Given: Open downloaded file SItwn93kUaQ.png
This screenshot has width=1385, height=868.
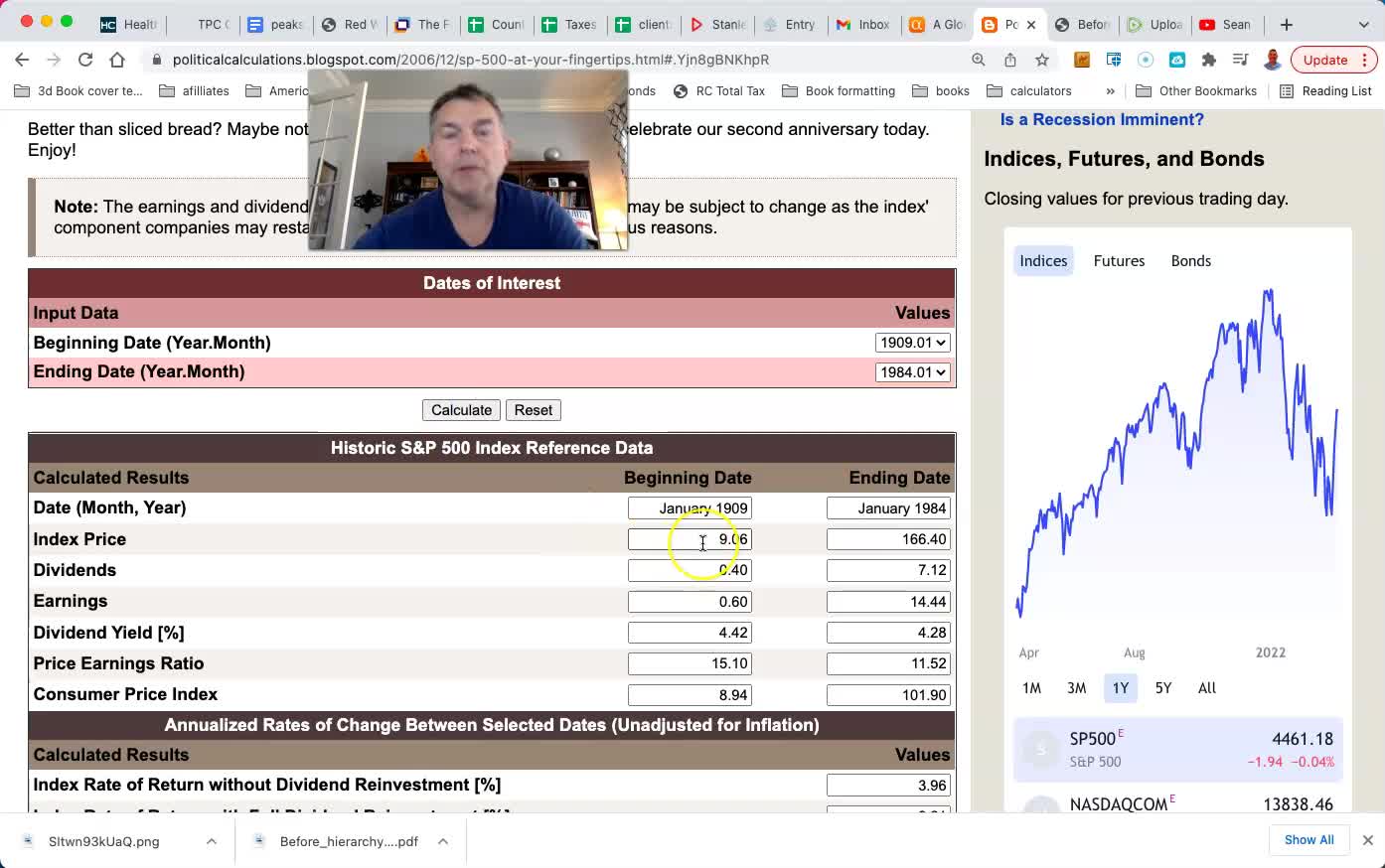Looking at the screenshot, I should (103, 841).
